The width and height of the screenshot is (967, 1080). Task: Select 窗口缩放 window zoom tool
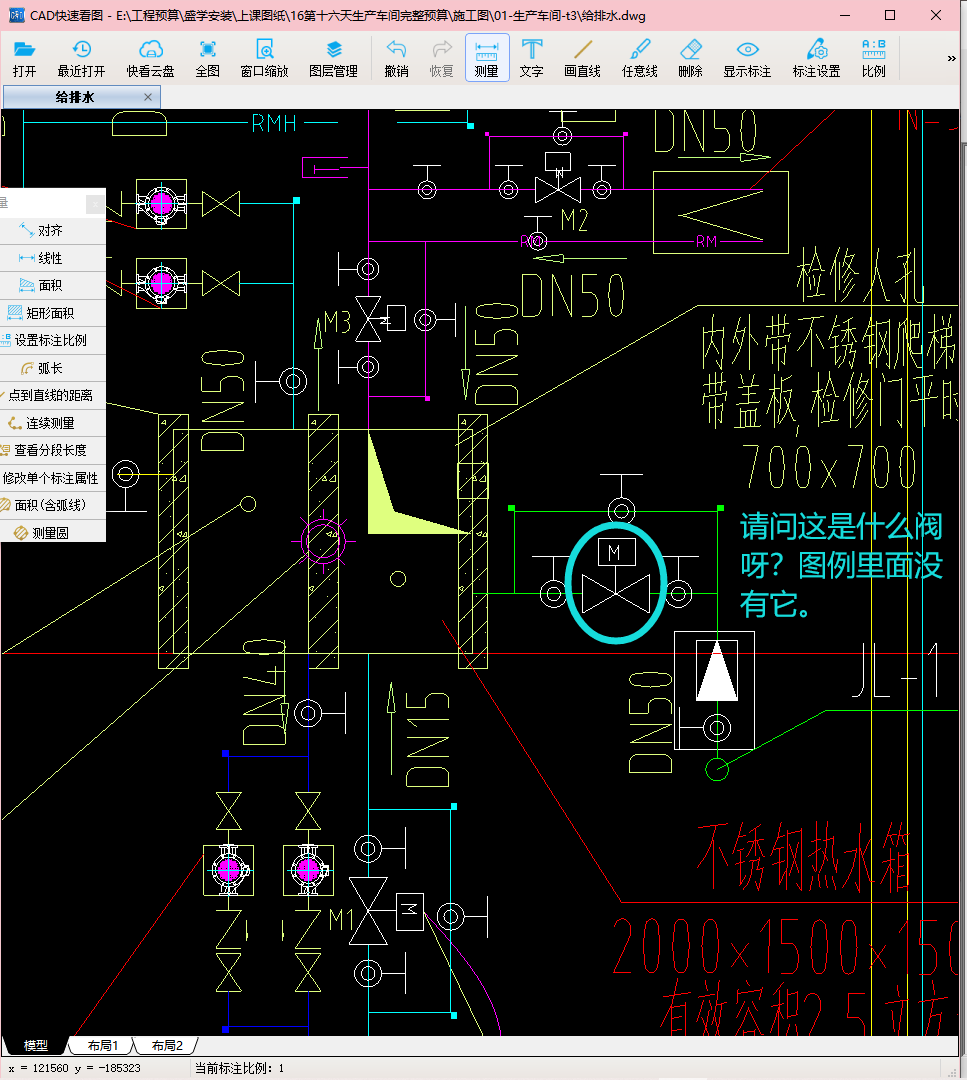pyautogui.click(x=264, y=58)
